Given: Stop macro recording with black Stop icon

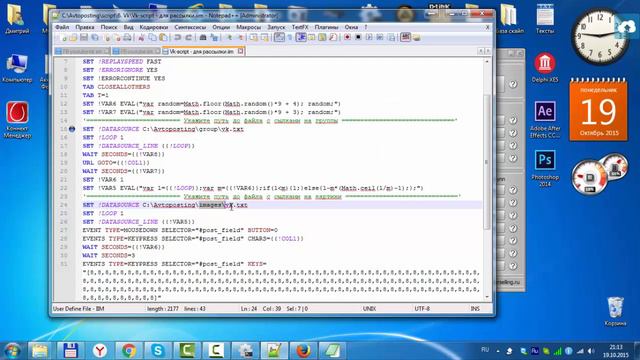Looking at the screenshot, I should click(x=358, y=38).
